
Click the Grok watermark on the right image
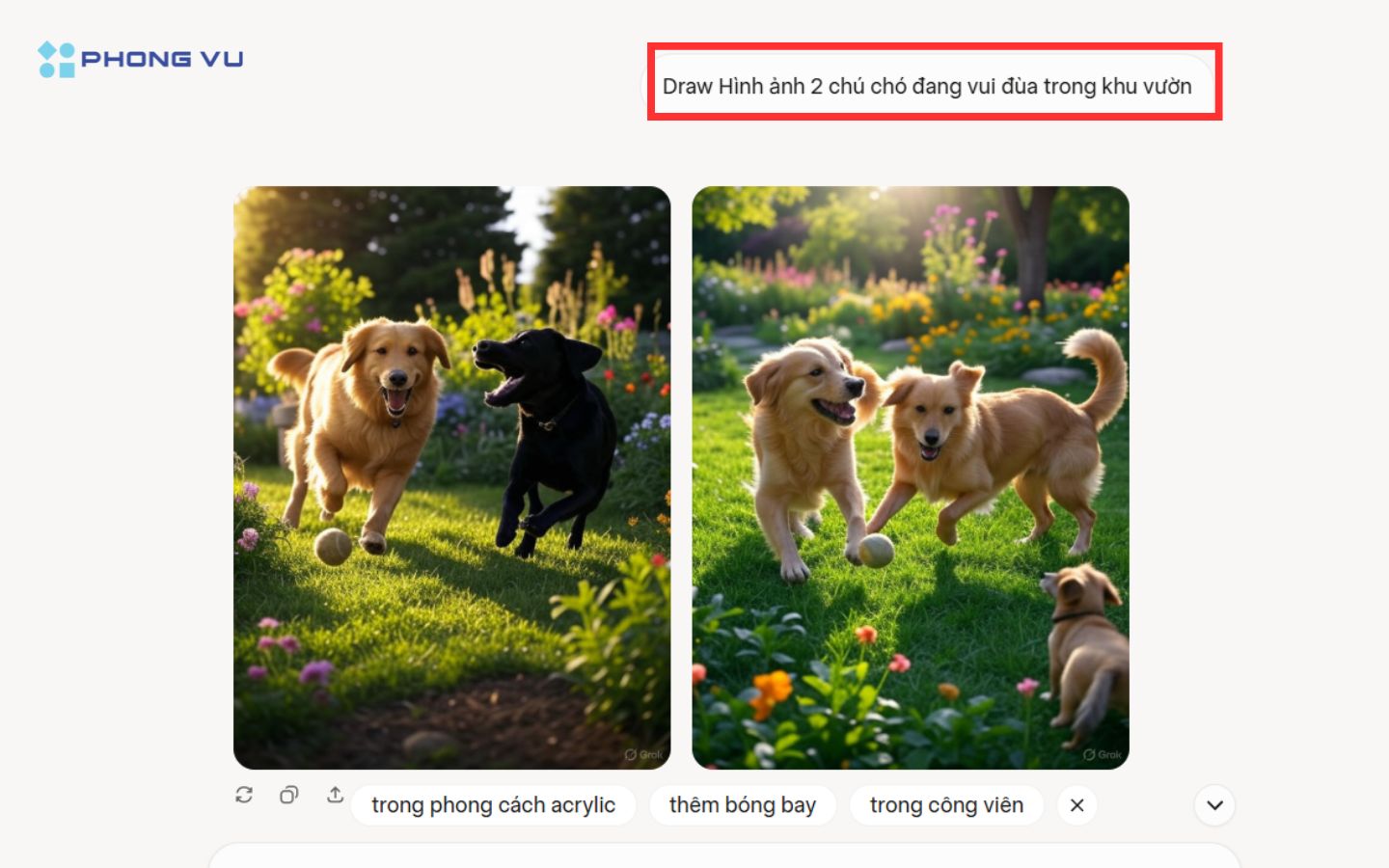point(1103,754)
